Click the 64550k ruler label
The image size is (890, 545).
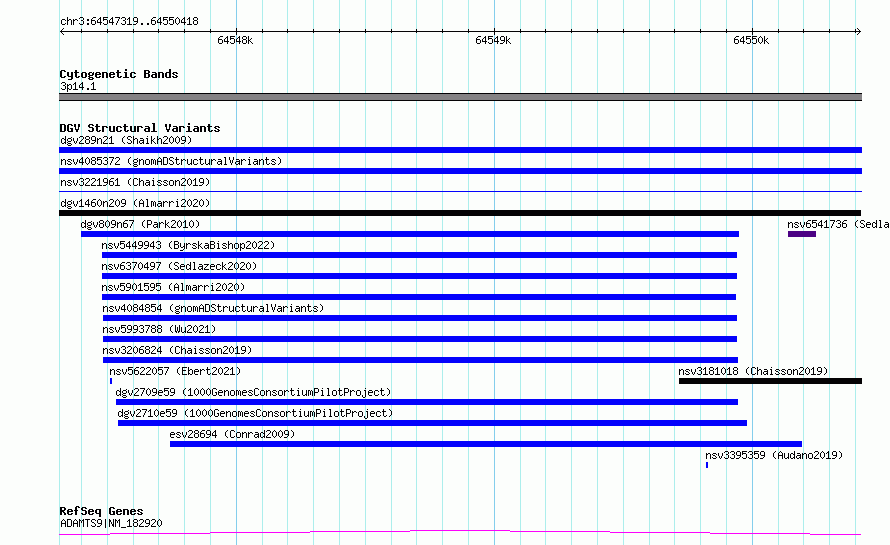coord(751,40)
